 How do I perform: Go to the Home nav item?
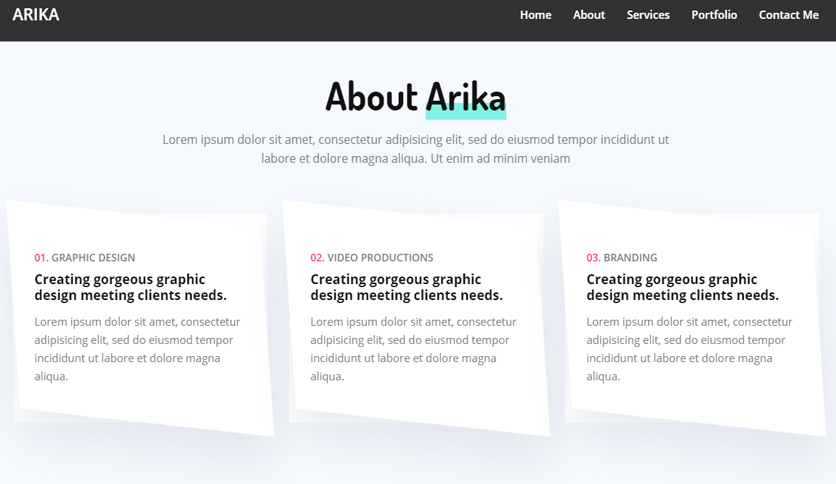point(535,15)
